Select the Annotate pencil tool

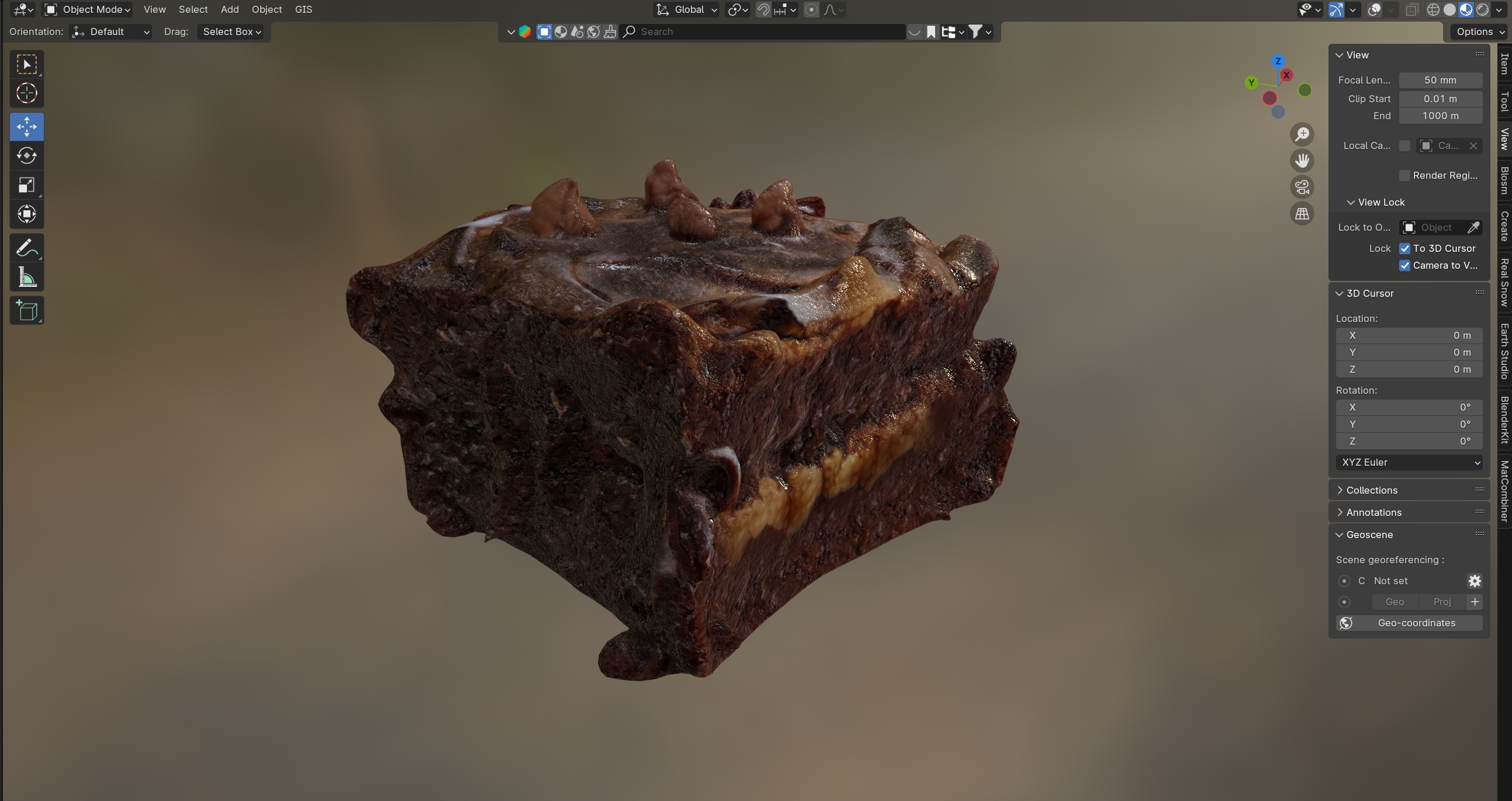26,248
